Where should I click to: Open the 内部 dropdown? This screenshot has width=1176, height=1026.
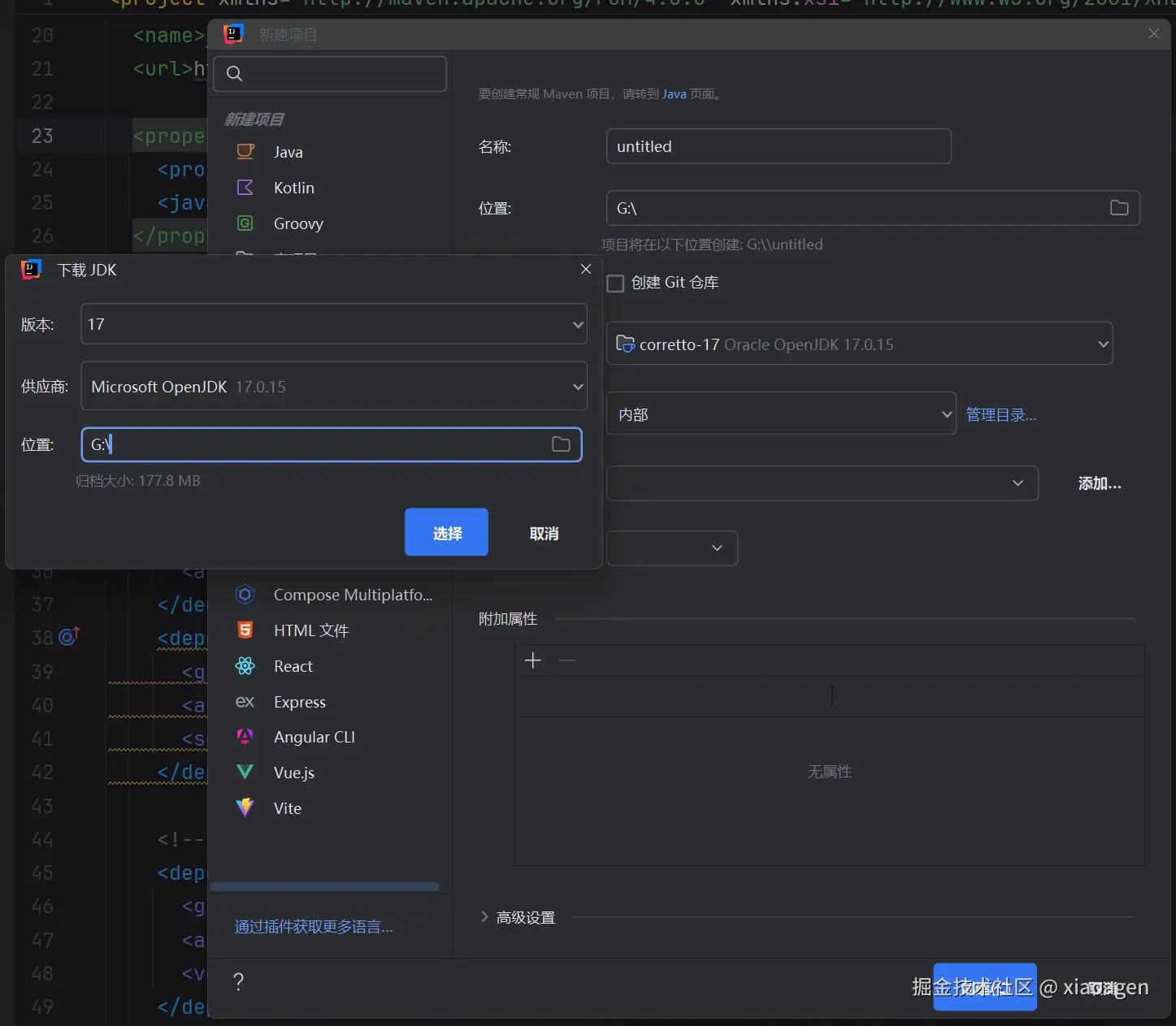[781, 413]
